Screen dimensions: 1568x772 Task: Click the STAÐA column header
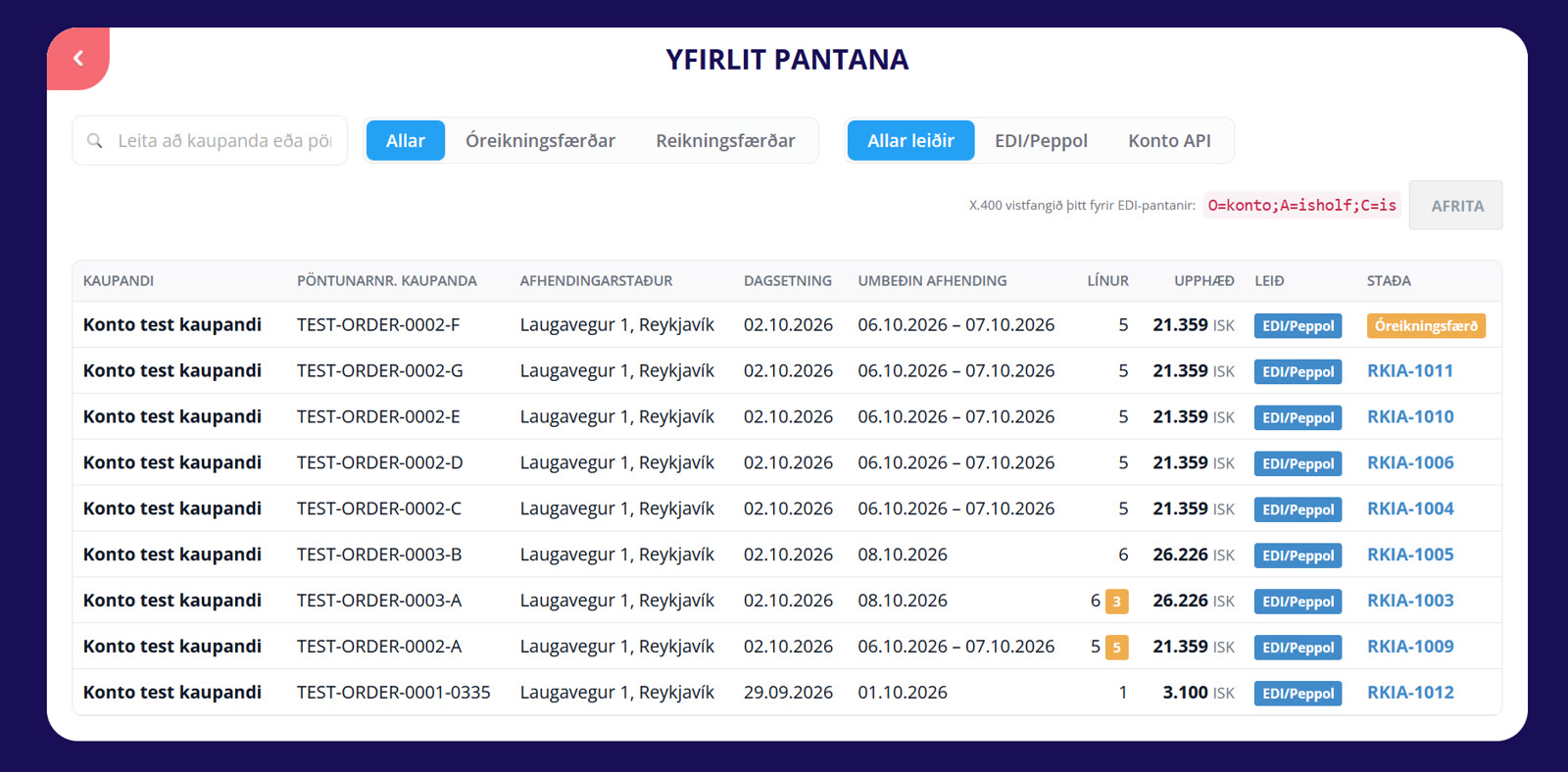[x=1389, y=281]
